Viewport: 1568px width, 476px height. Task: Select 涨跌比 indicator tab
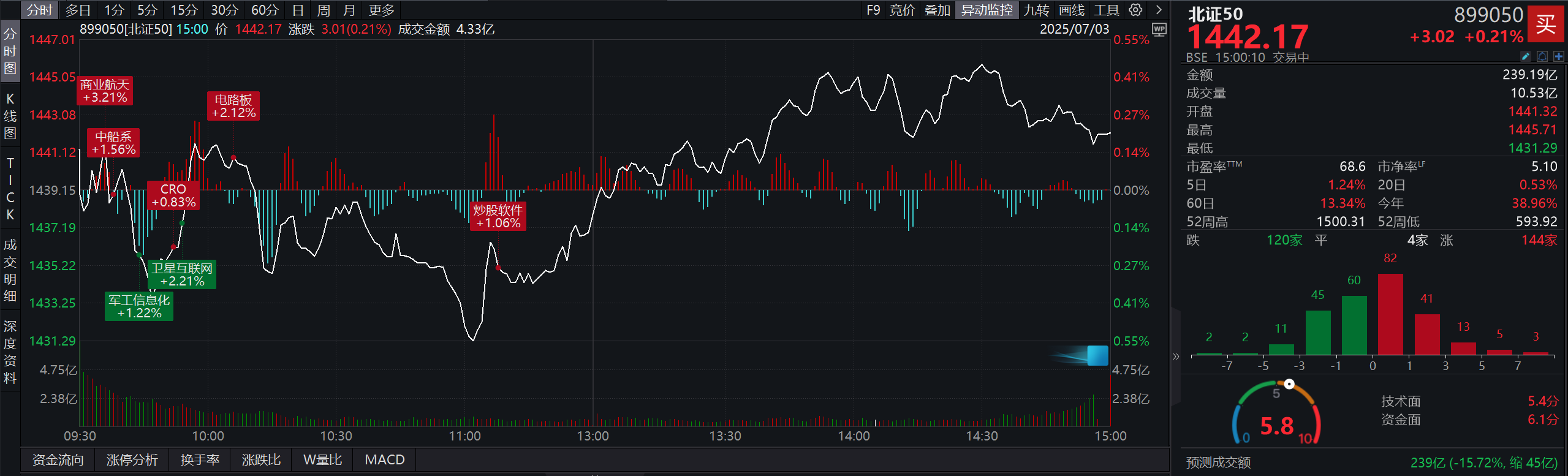tap(261, 459)
